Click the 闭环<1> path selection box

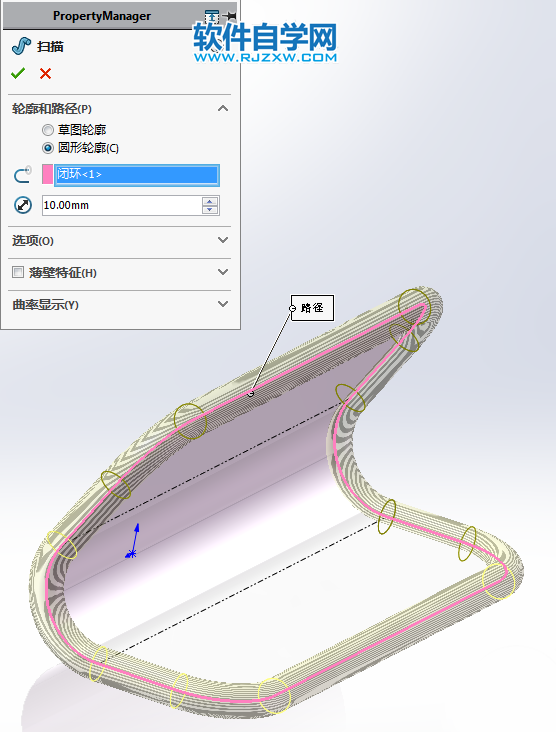click(x=137, y=175)
